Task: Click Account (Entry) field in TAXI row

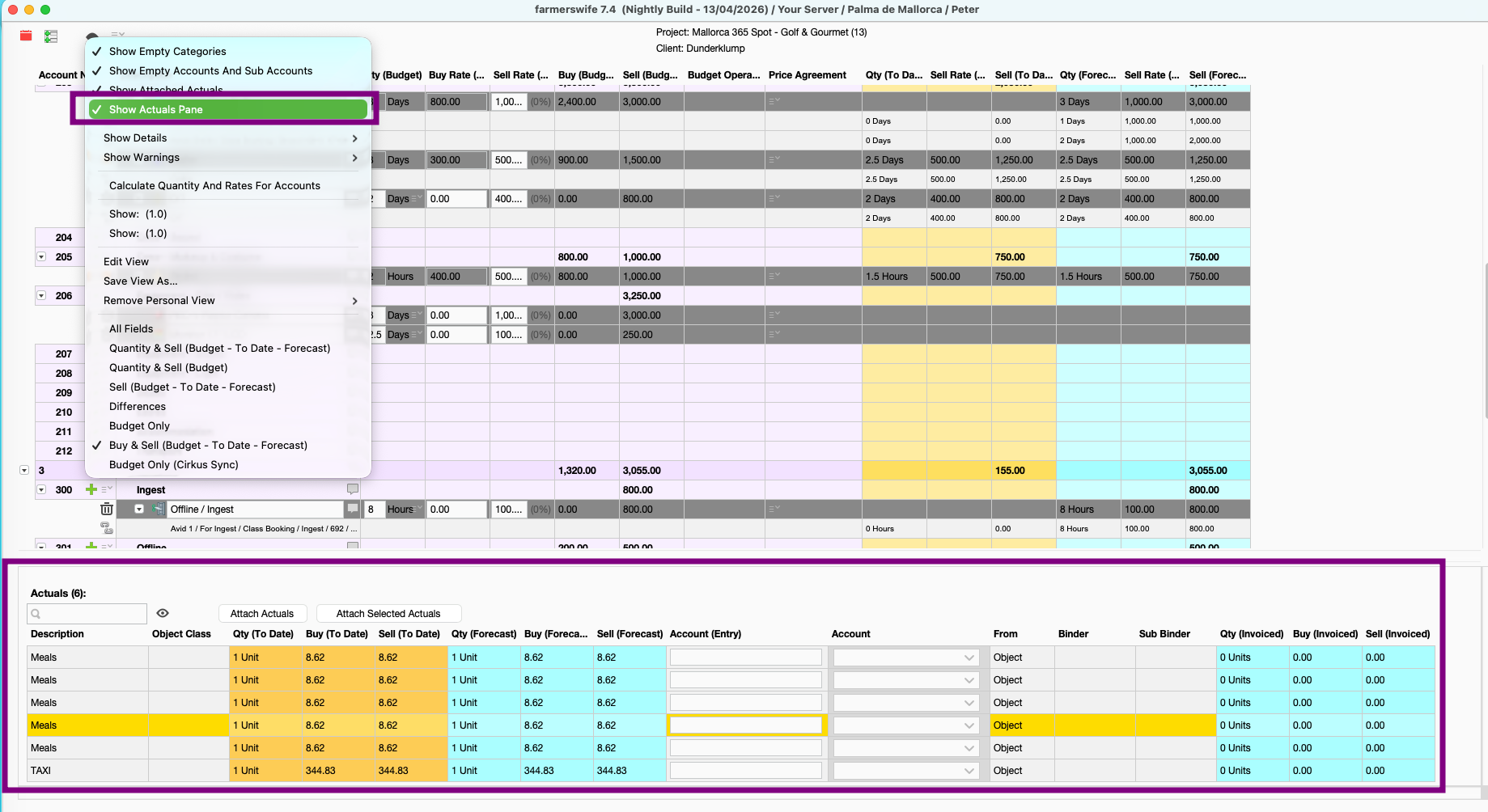Action: pos(745,771)
